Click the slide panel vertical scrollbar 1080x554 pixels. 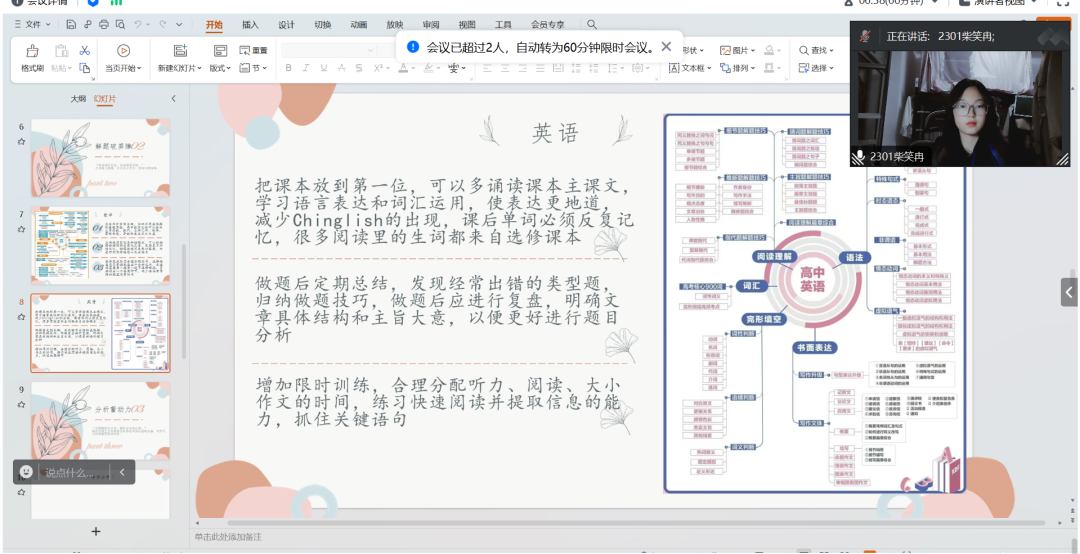click(183, 300)
